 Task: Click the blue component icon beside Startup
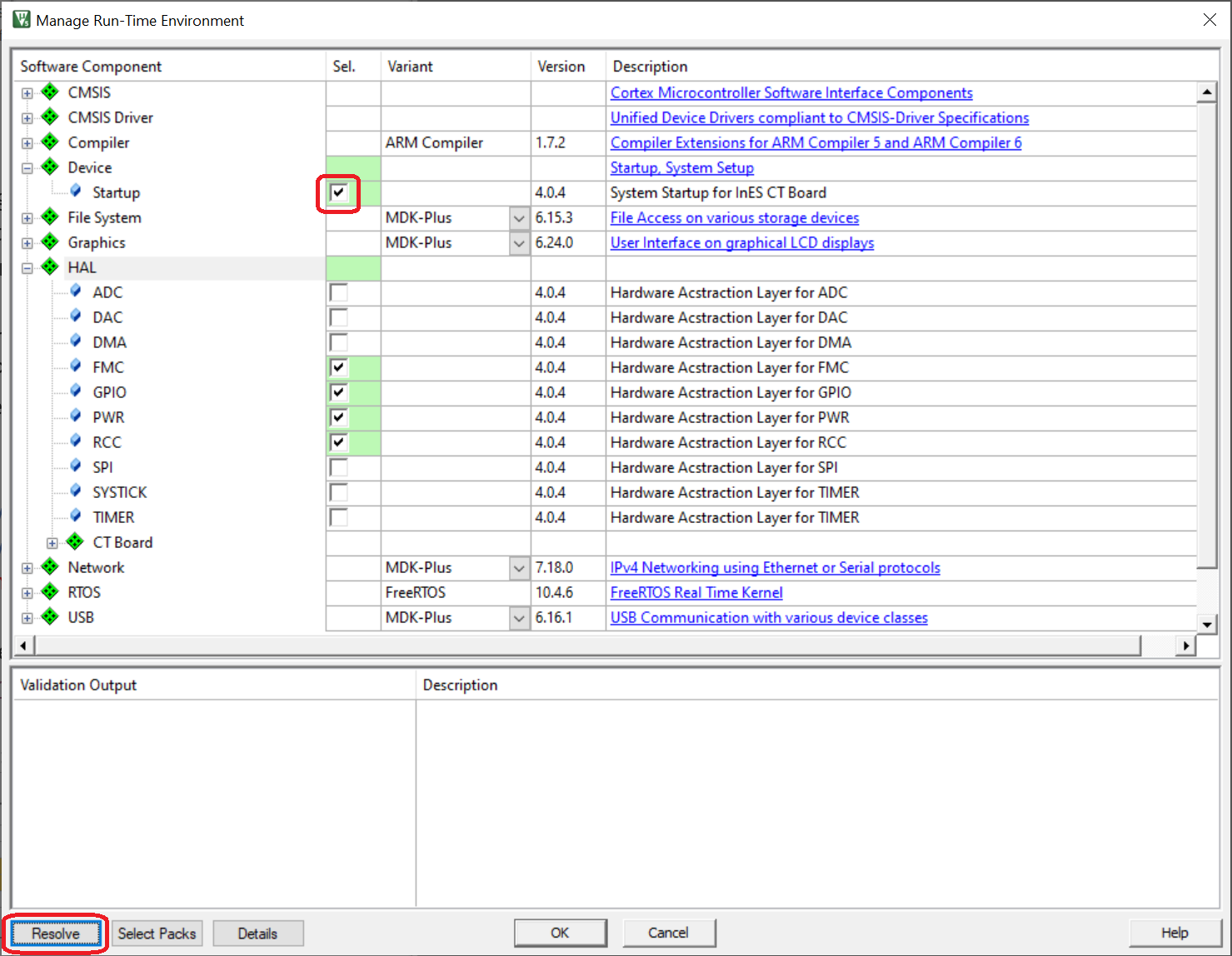(76, 192)
